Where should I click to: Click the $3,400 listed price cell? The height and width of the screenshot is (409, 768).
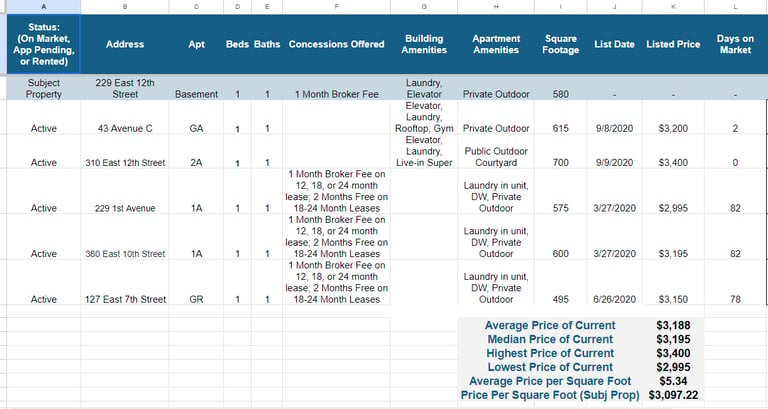673,152
